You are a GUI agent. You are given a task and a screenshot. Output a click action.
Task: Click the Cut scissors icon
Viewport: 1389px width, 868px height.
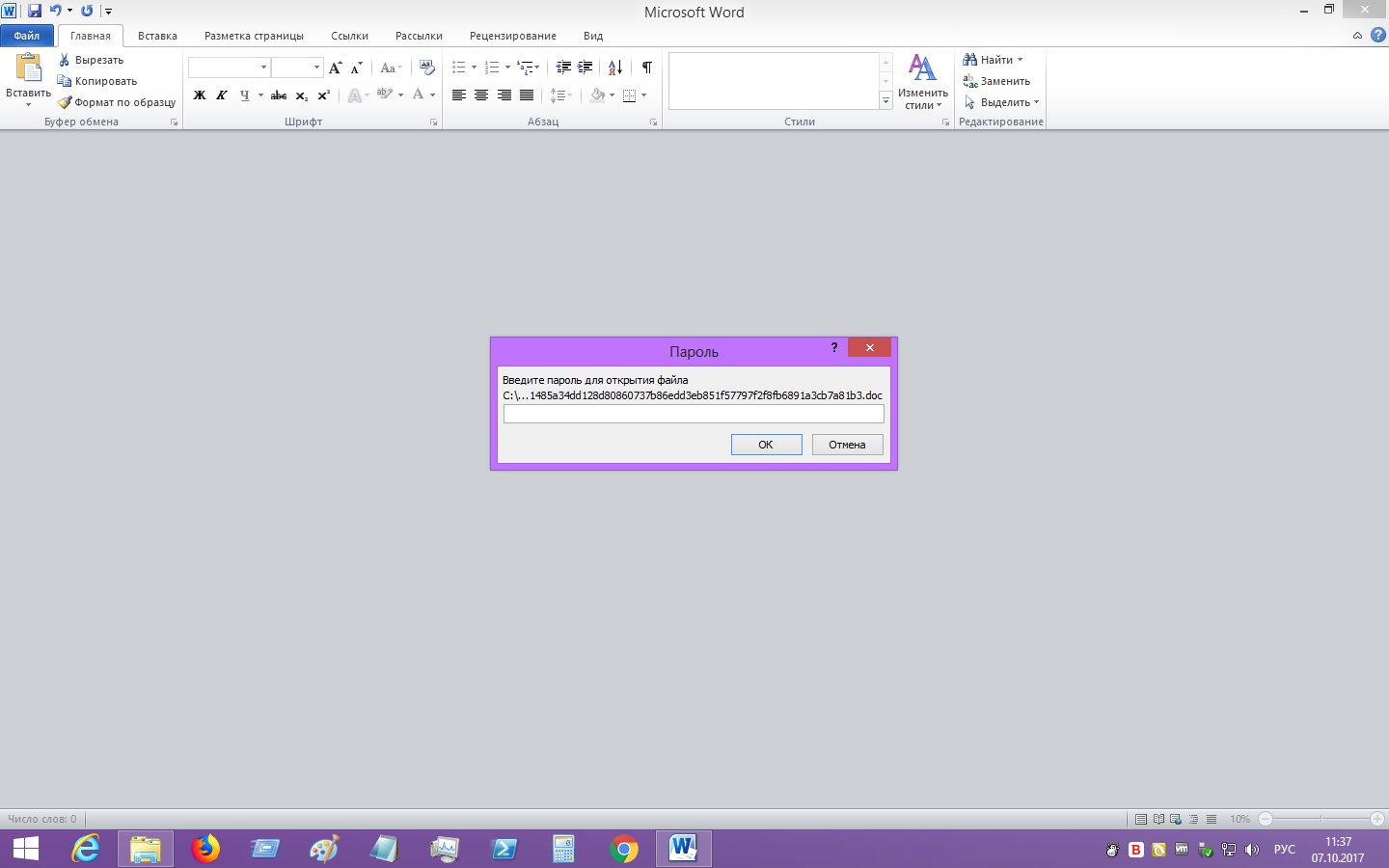point(65,60)
